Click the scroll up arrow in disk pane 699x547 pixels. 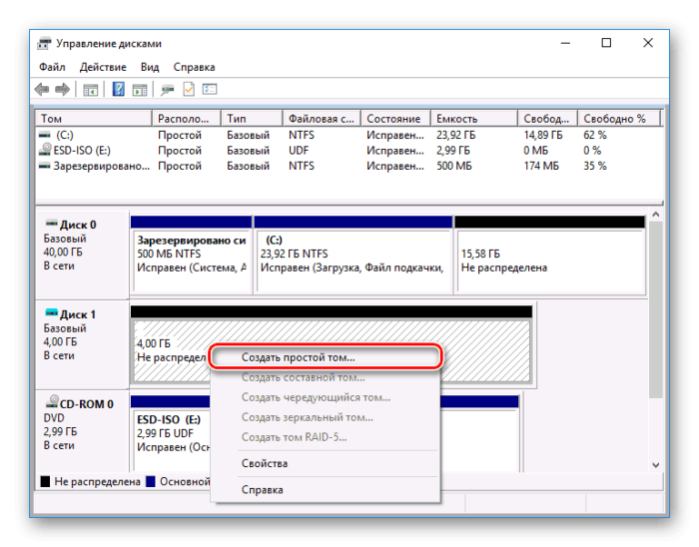655,214
